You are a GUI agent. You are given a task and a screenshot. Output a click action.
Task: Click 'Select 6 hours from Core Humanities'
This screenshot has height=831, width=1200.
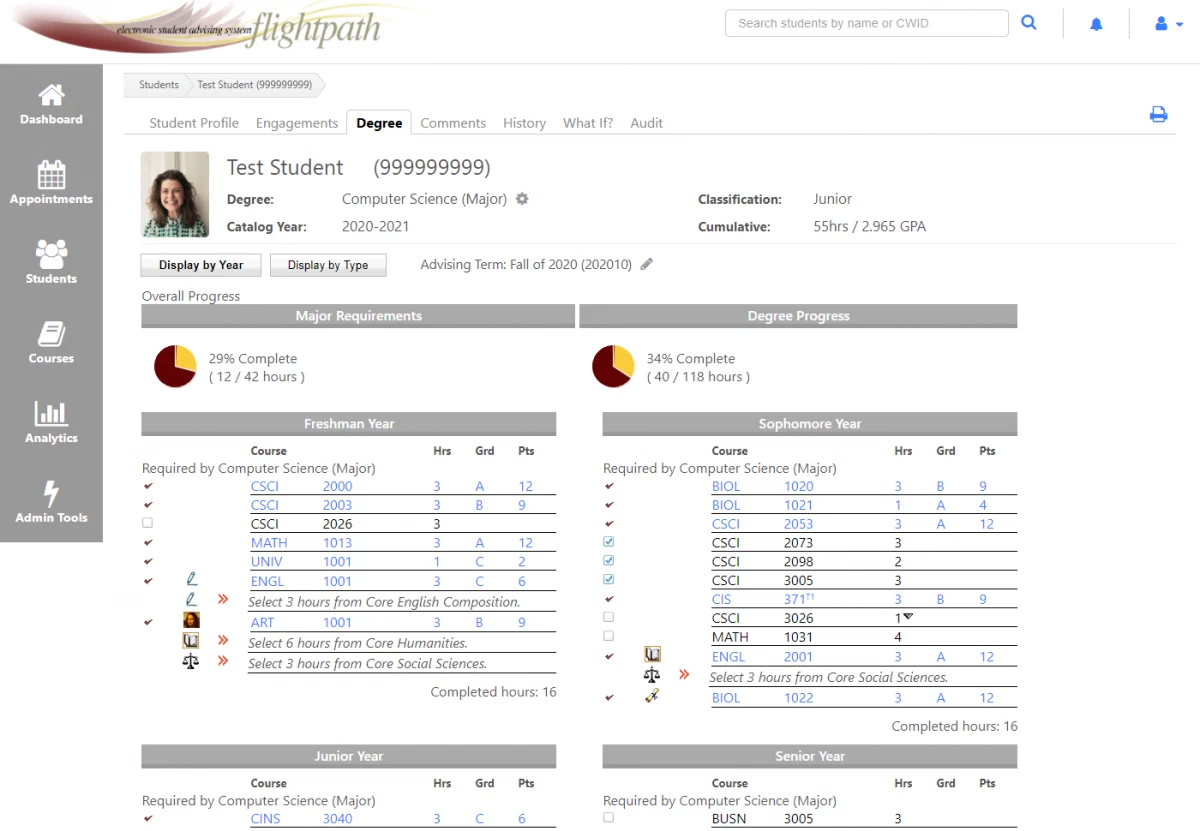click(358, 643)
